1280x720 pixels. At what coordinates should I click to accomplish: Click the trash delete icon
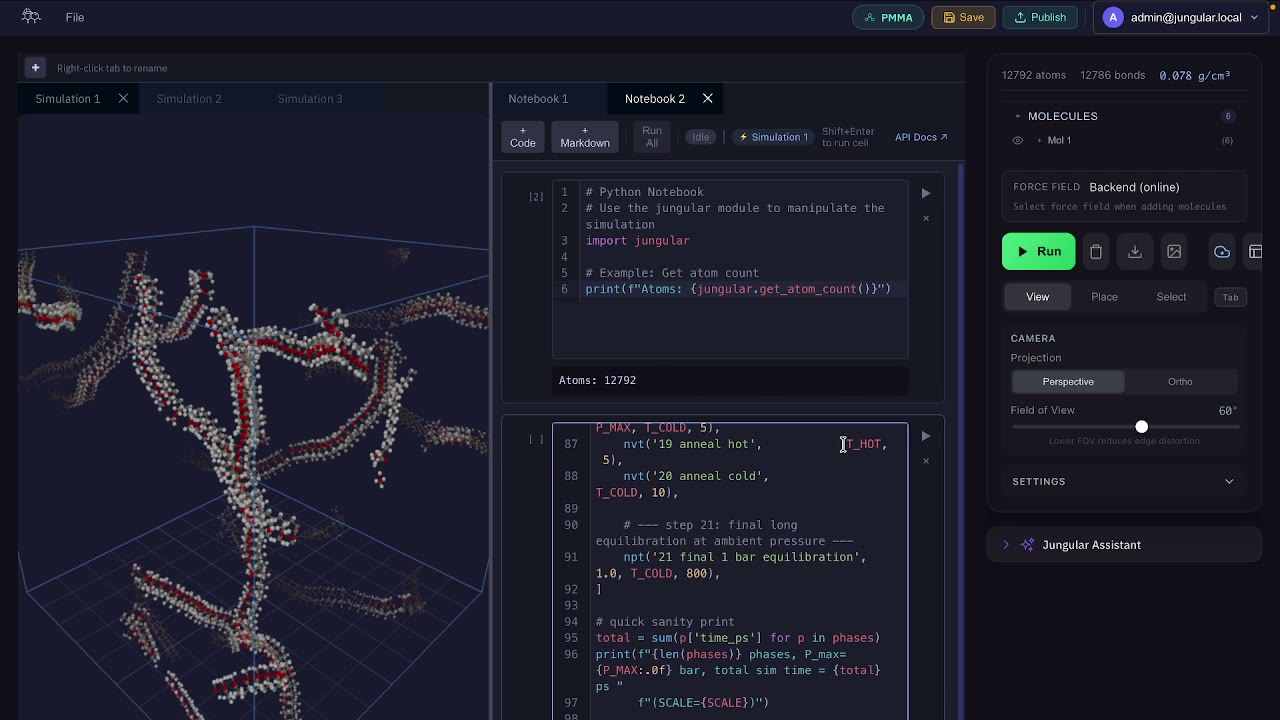point(1096,252)
